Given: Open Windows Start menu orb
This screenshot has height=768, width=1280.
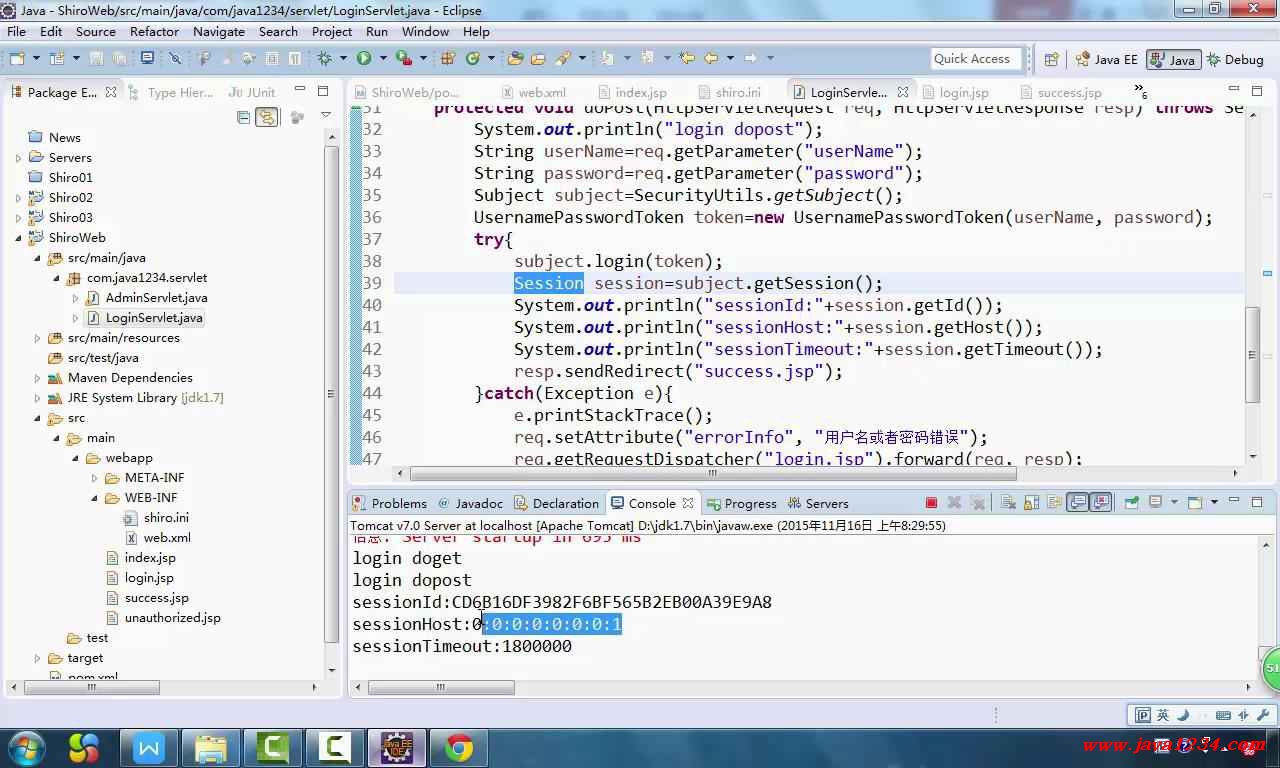Looking at the screenshot, I should [25, 747].
